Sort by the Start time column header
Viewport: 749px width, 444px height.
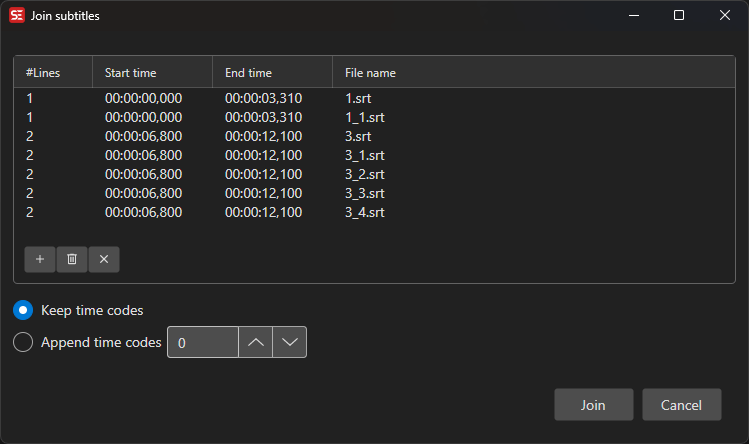[151, 73]
